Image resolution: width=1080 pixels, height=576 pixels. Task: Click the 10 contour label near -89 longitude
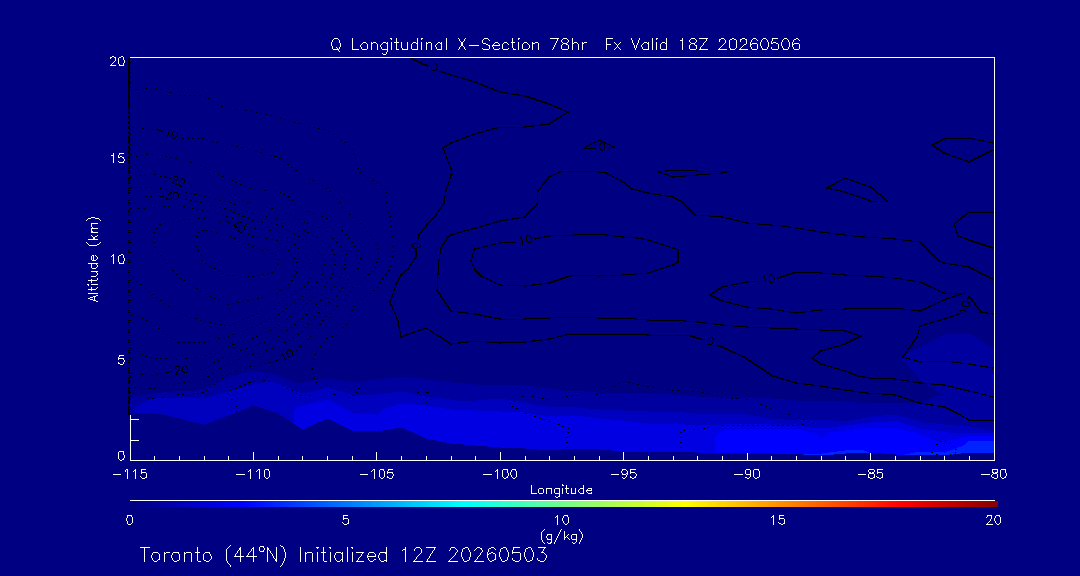point(769,279)
